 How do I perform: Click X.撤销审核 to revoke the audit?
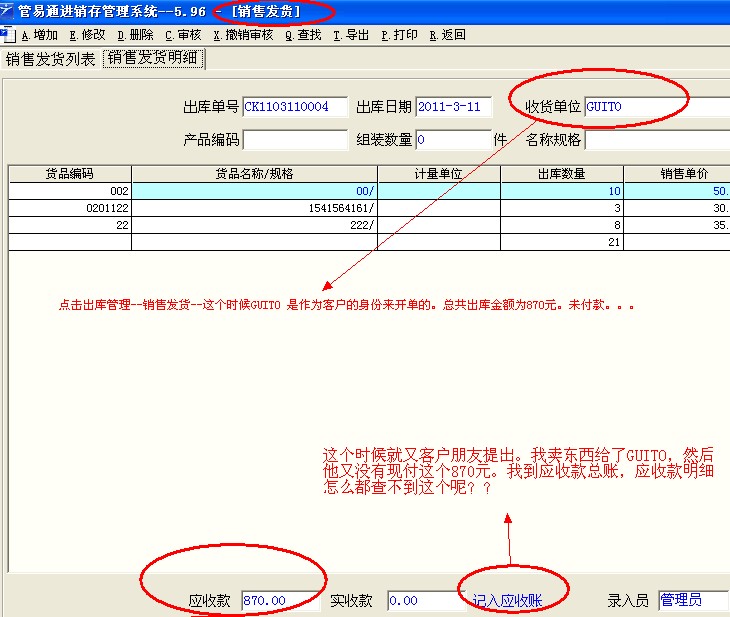243,35
